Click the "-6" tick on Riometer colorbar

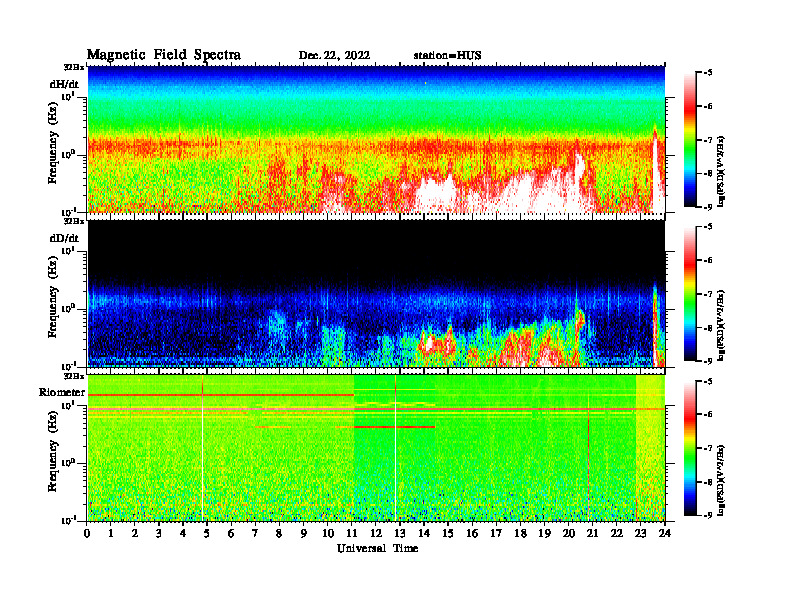click(707, 415)
